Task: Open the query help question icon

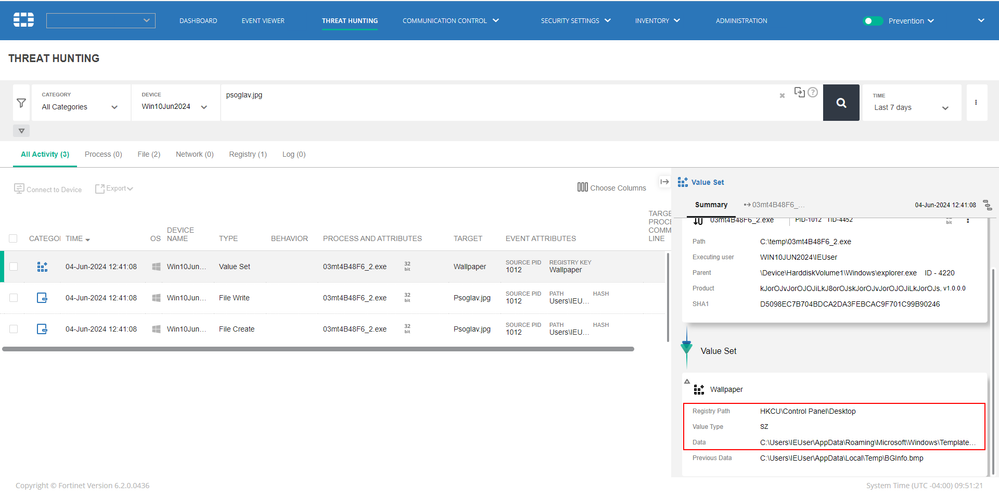Action: point(813,93)
